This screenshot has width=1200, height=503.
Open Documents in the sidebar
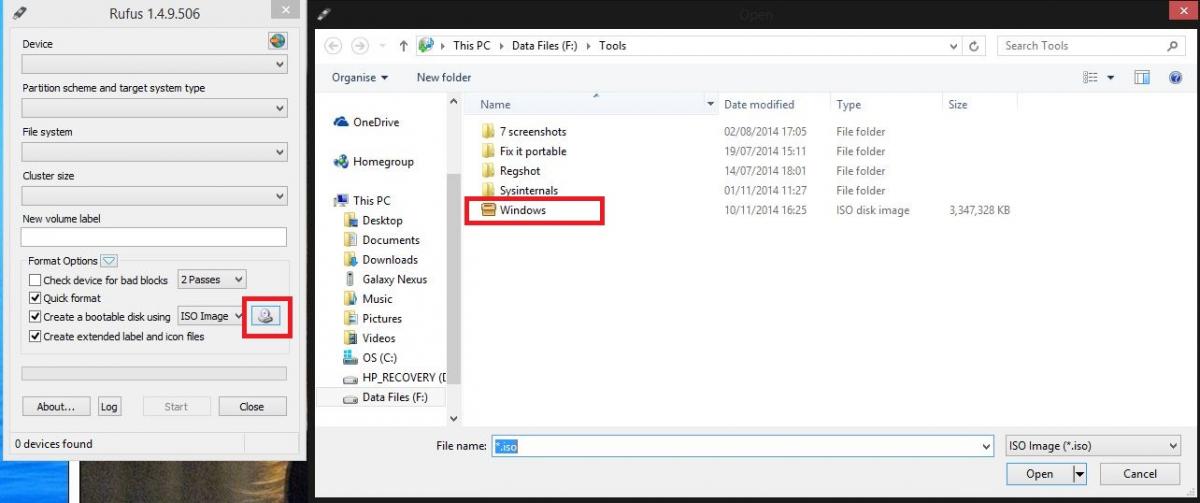(x=381, y=240)
